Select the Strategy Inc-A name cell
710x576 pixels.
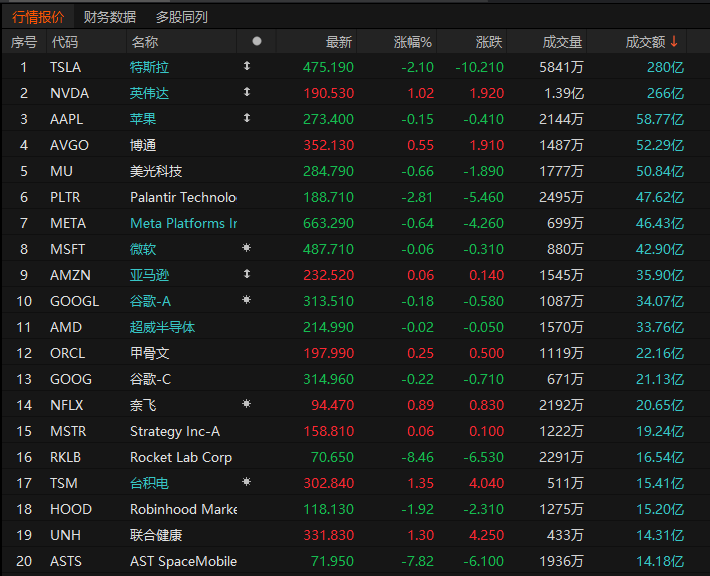(x=175, y=431)
